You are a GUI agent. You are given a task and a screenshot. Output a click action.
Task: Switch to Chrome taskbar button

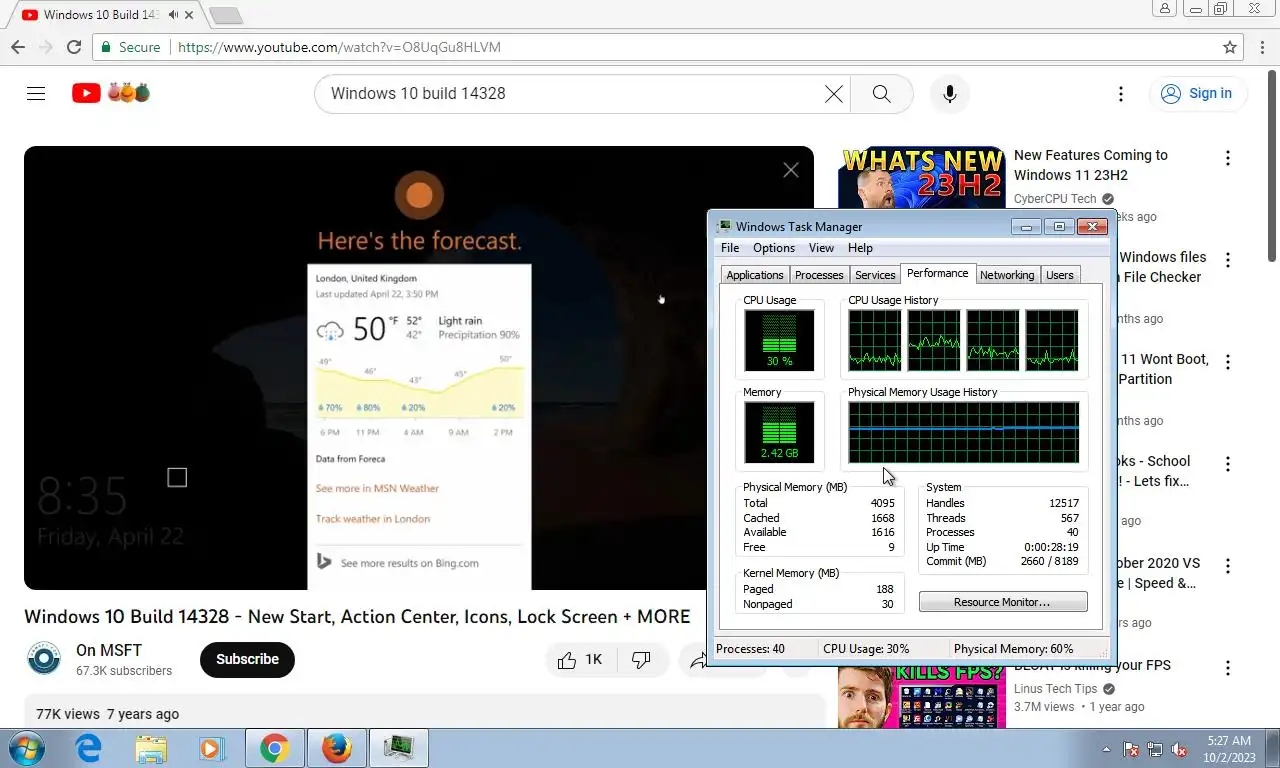coord(275,748)
